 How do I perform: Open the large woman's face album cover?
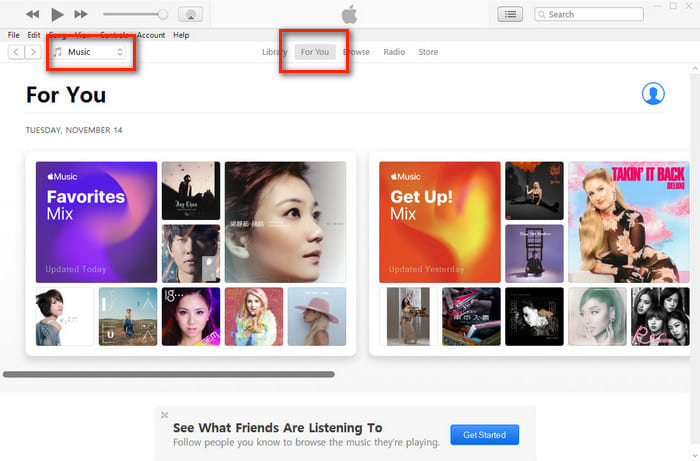click(285, 222)
